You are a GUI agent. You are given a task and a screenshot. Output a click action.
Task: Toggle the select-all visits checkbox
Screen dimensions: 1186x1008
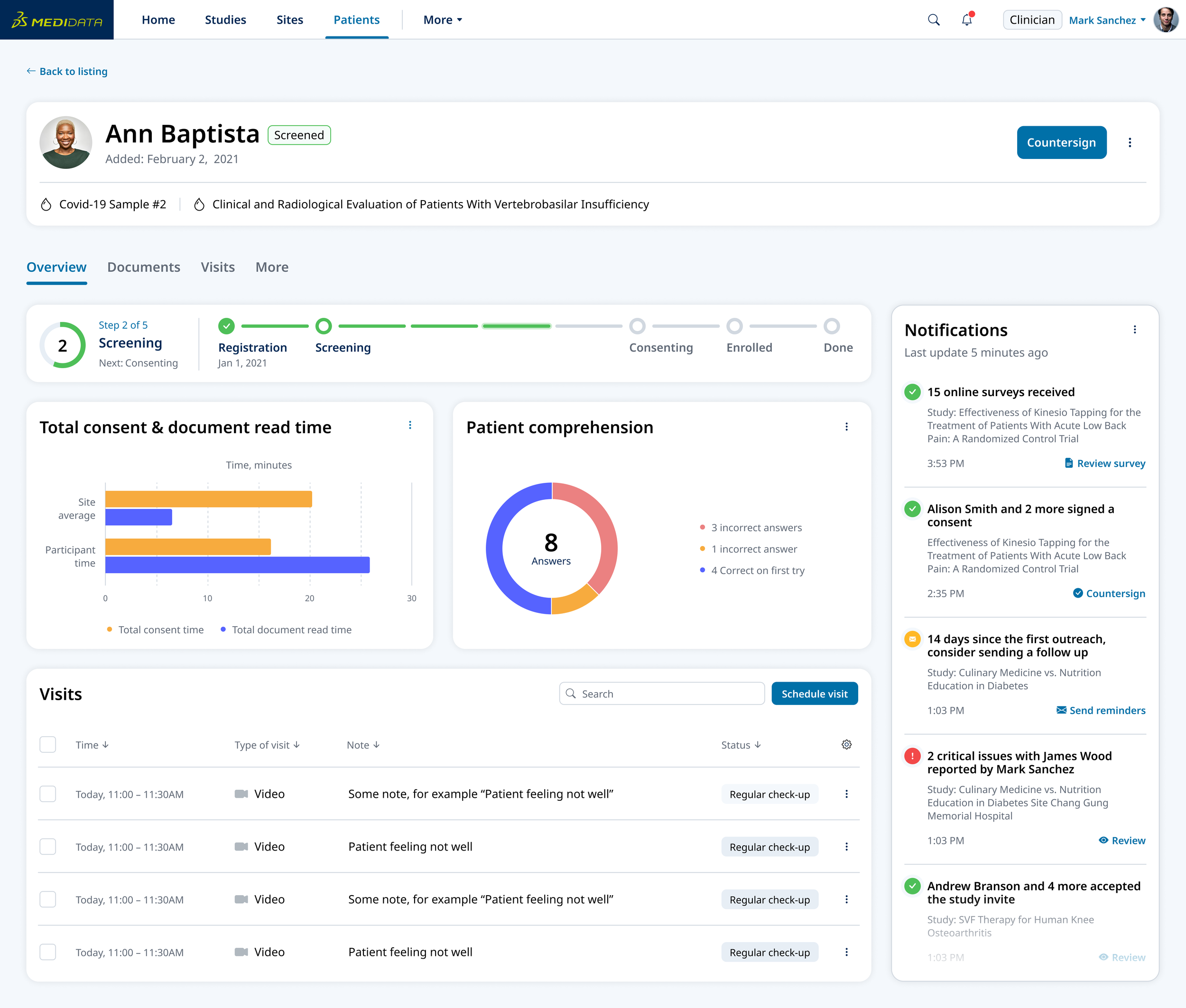pyautogui.click(x=48, y=745)
